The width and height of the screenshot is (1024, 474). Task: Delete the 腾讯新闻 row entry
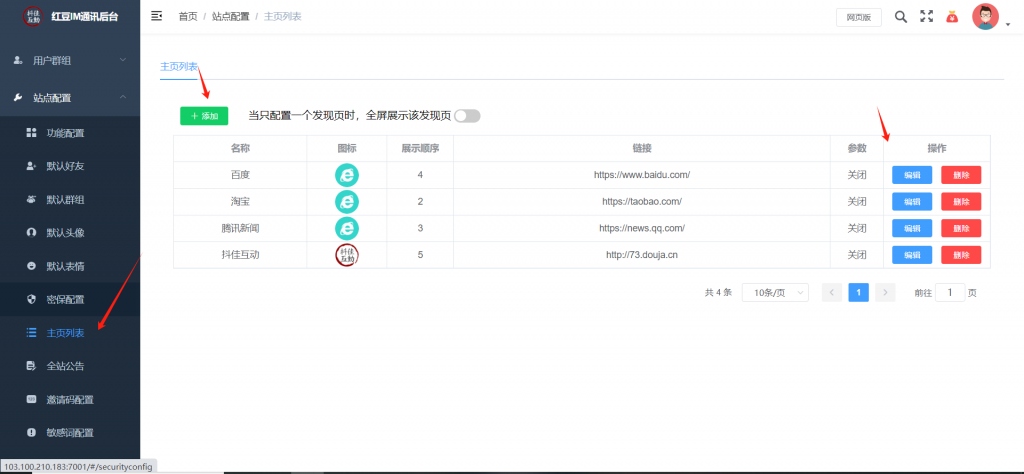click(960, 228)
